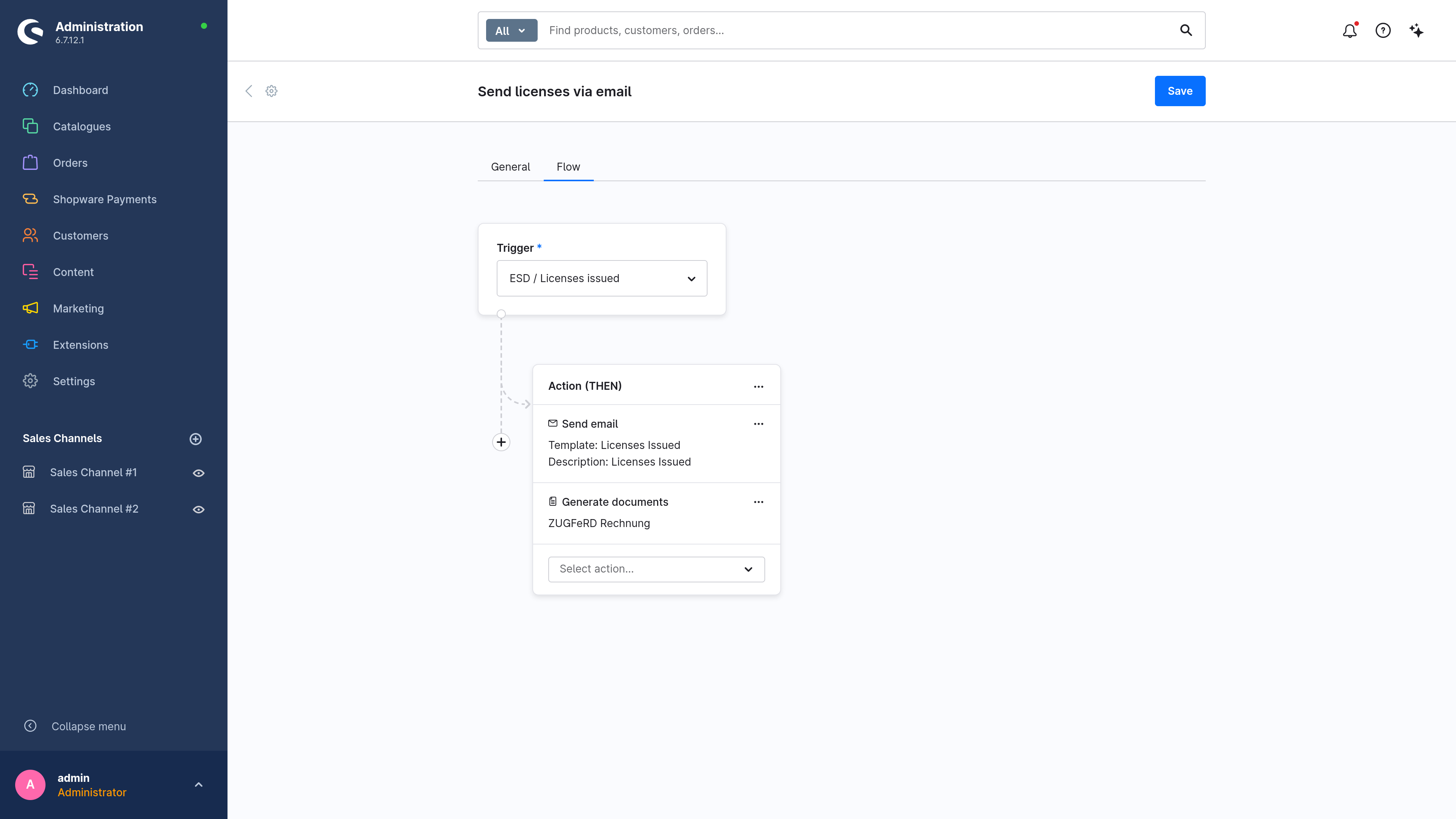Click the Extensions plug icon
The width and height of the screenshot is (1456, 819).
(x=30, y=345)
